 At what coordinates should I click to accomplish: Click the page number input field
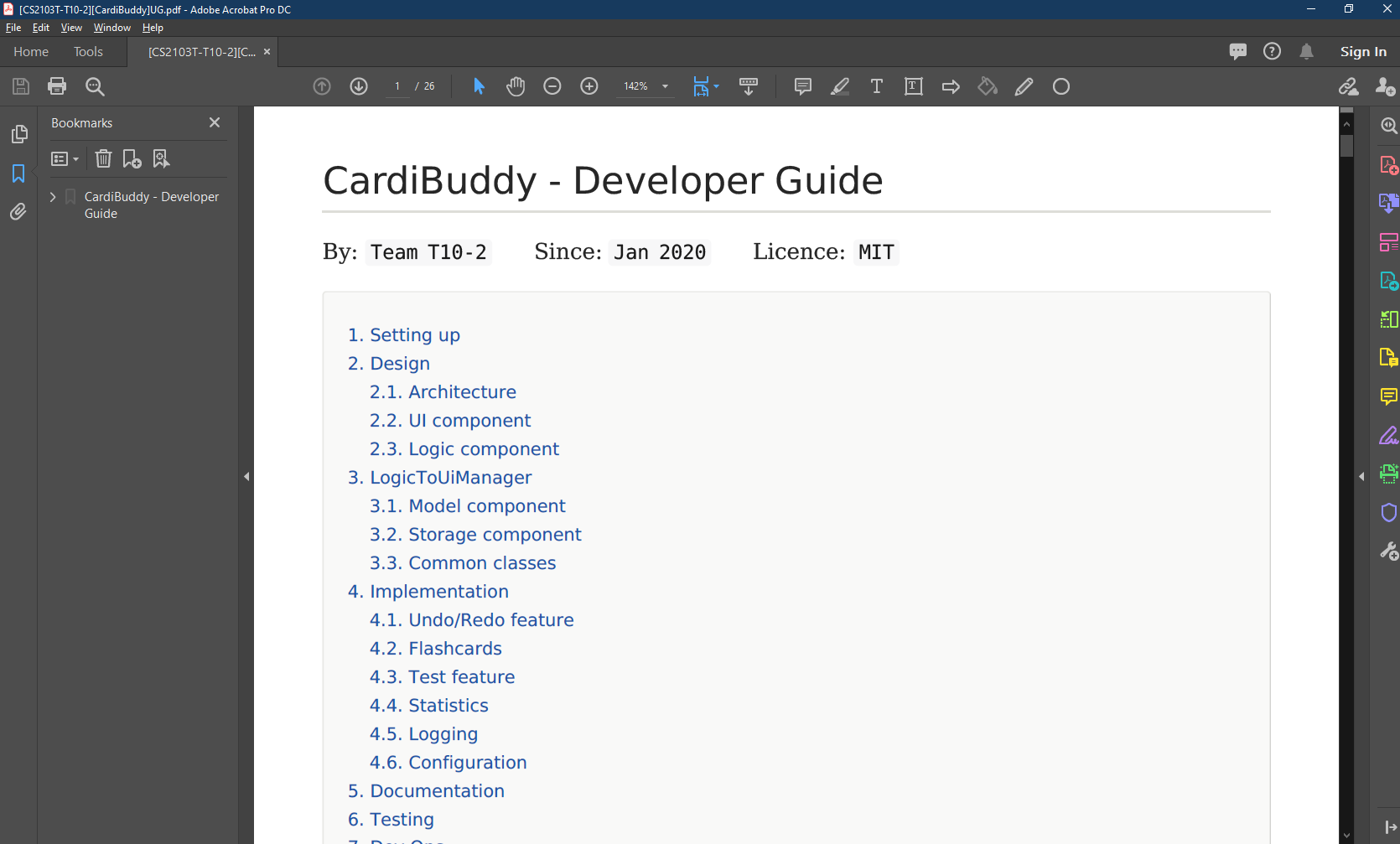click(397, 86)
